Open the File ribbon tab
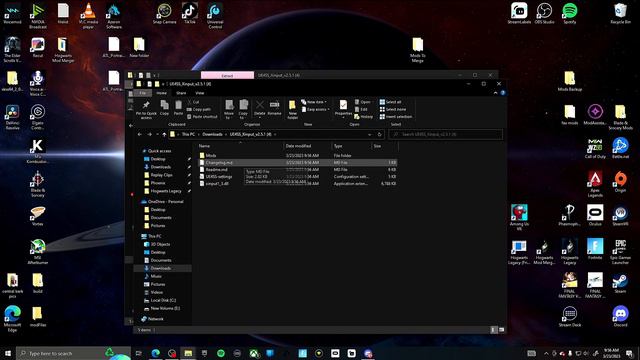Screen dimensions: 640x360 (x=142, y=93)
